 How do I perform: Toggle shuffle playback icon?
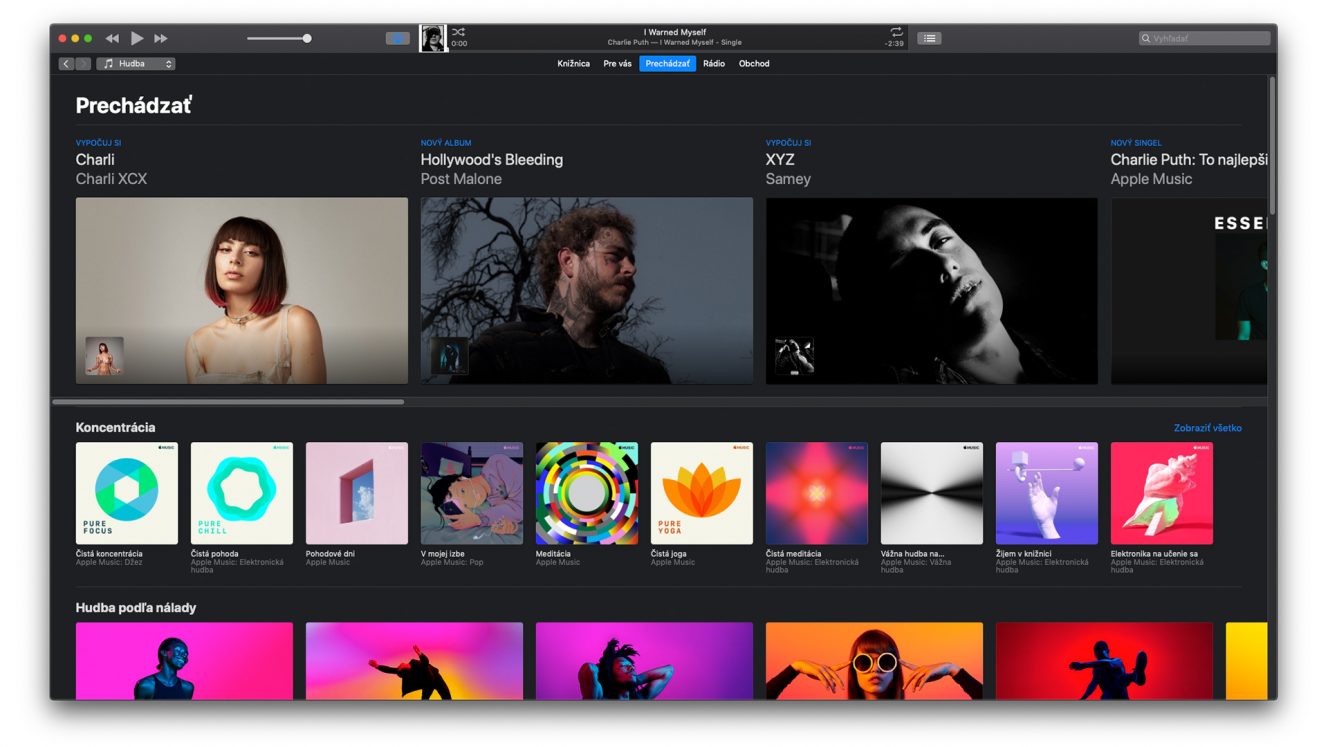pos(459,32)
